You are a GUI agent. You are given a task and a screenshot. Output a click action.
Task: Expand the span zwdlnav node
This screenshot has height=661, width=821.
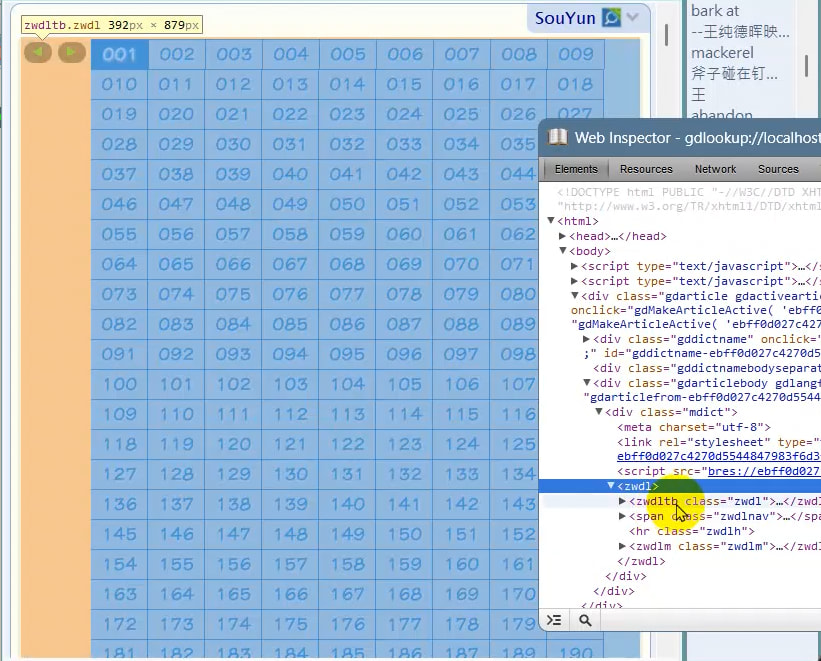622,516
